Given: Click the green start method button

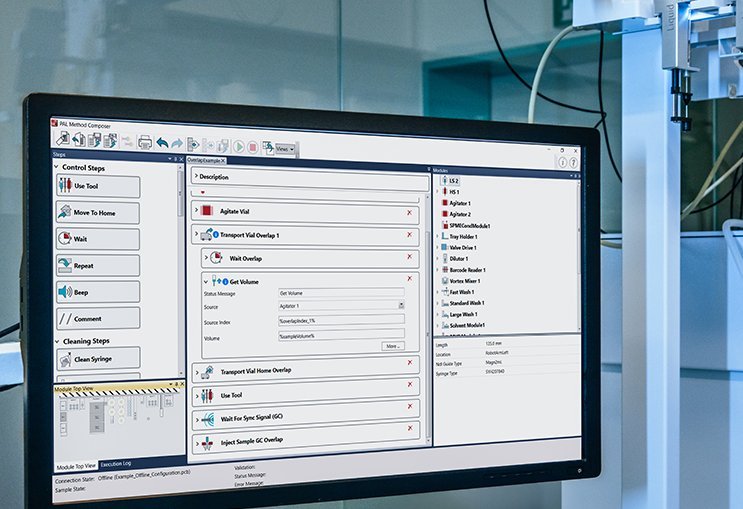Looking at the screenshot, I should [239, 147].
